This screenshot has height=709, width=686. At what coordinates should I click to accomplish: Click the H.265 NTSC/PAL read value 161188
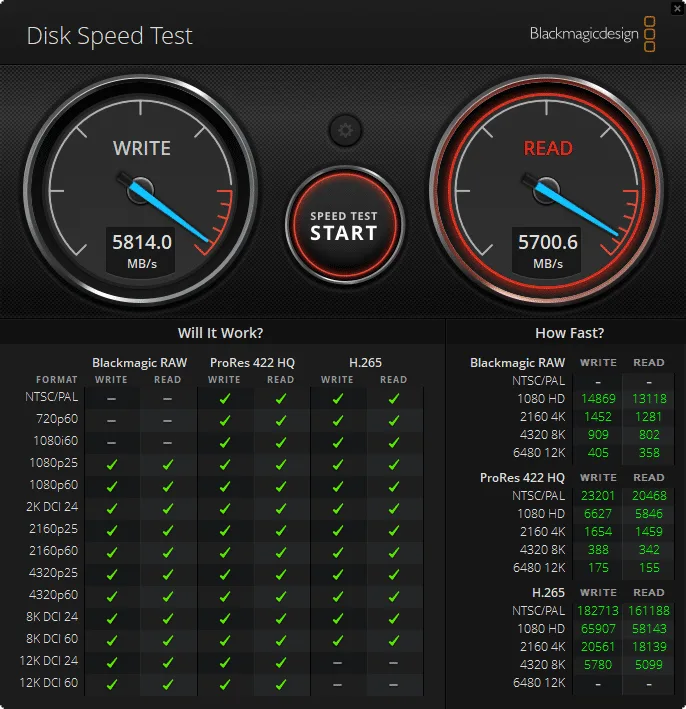(x=649, y=611)
